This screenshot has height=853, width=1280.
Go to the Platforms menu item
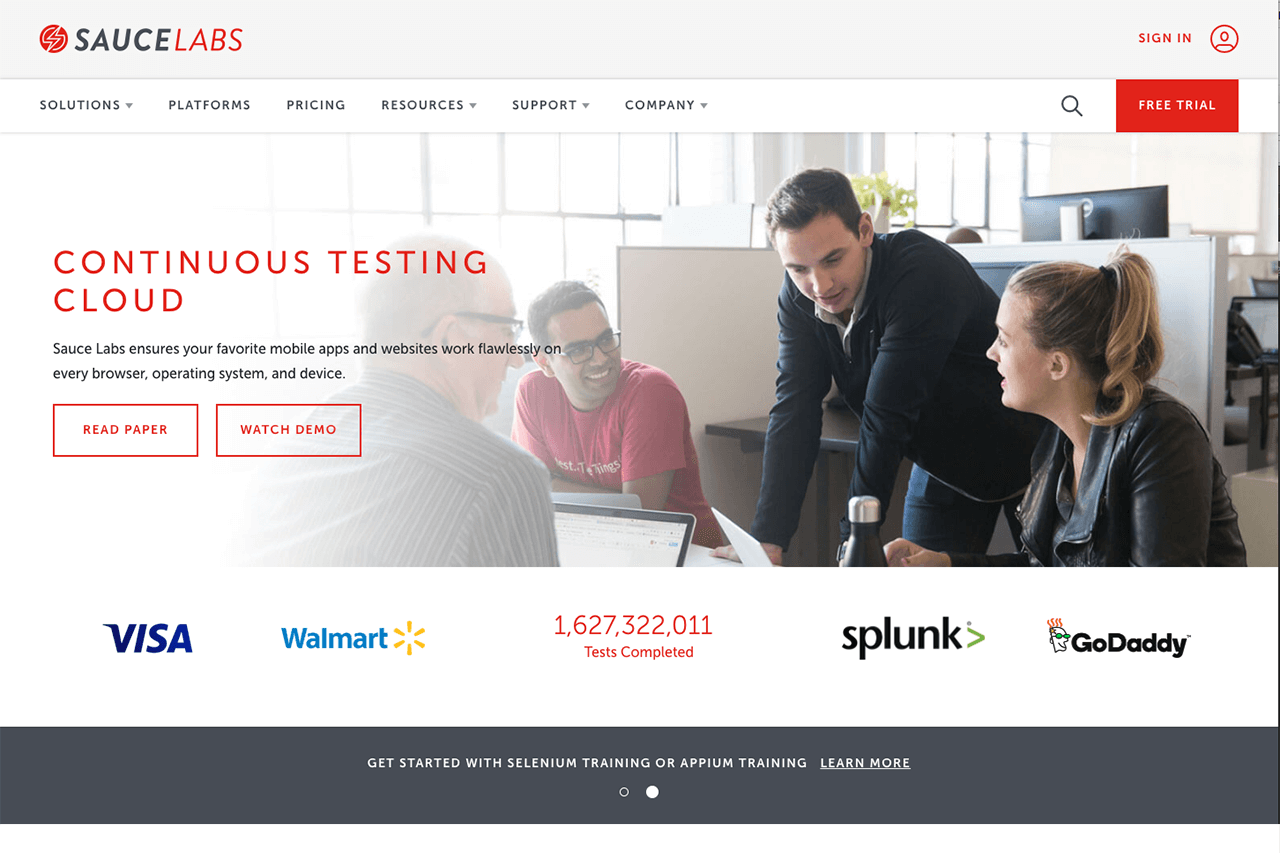(209, 105)
